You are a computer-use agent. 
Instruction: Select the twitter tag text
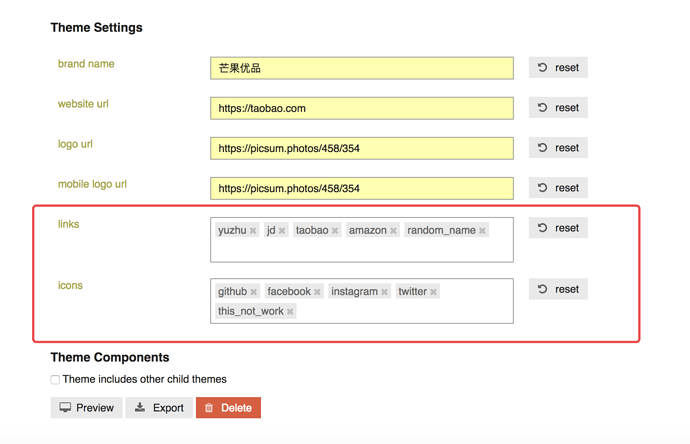412,291
